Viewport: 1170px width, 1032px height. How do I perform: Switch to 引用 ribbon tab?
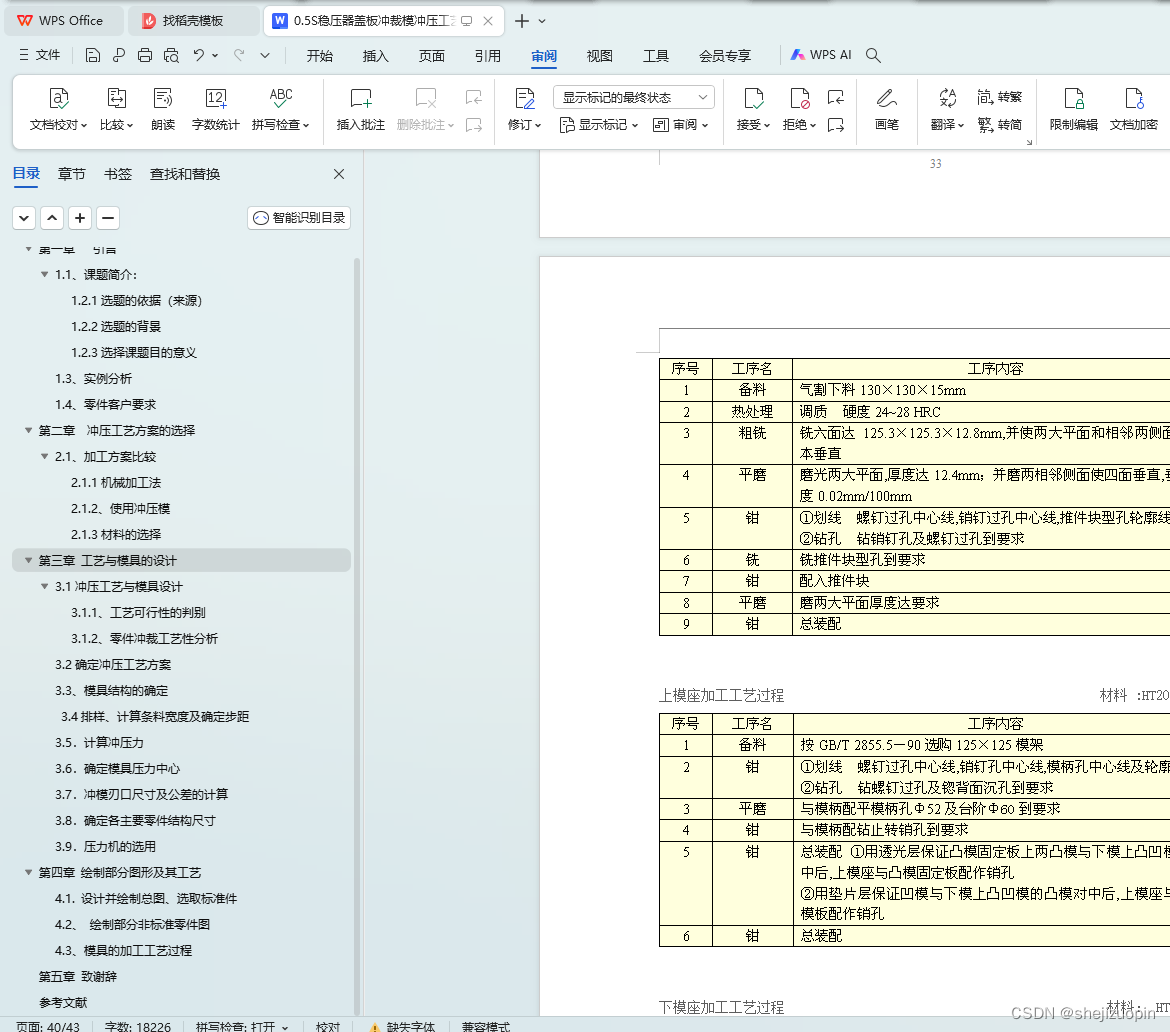pyautogui.click(x=488, y=56)
